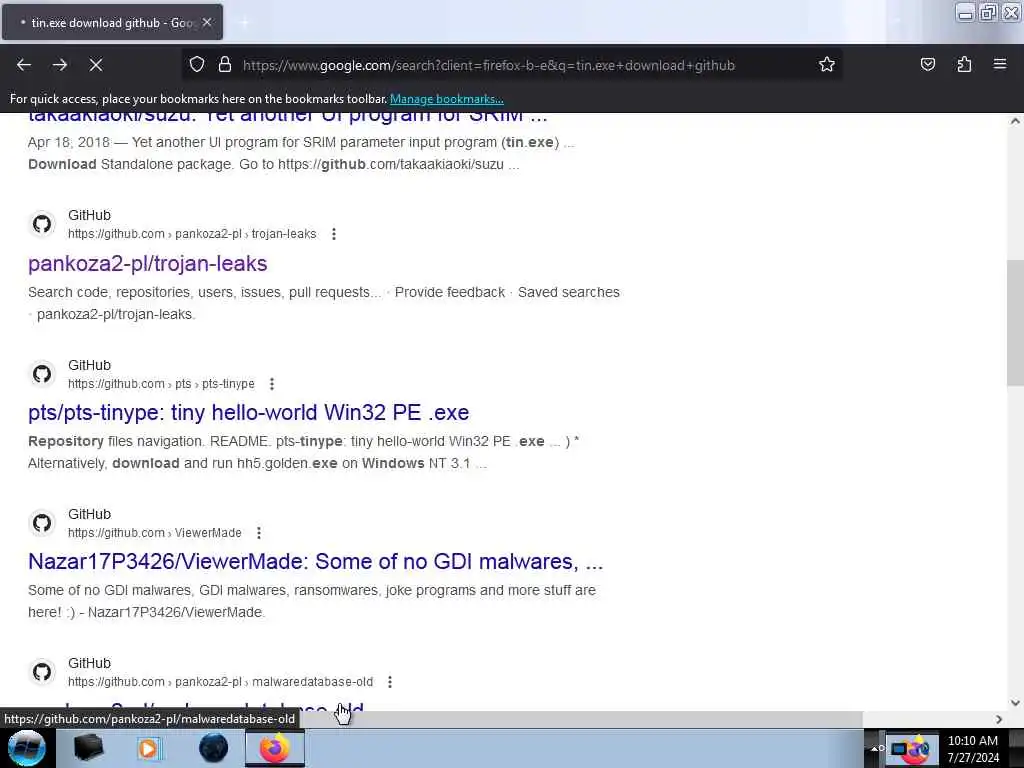
Task: Go back with the browser back arrow
Action: tap(24, 65)
